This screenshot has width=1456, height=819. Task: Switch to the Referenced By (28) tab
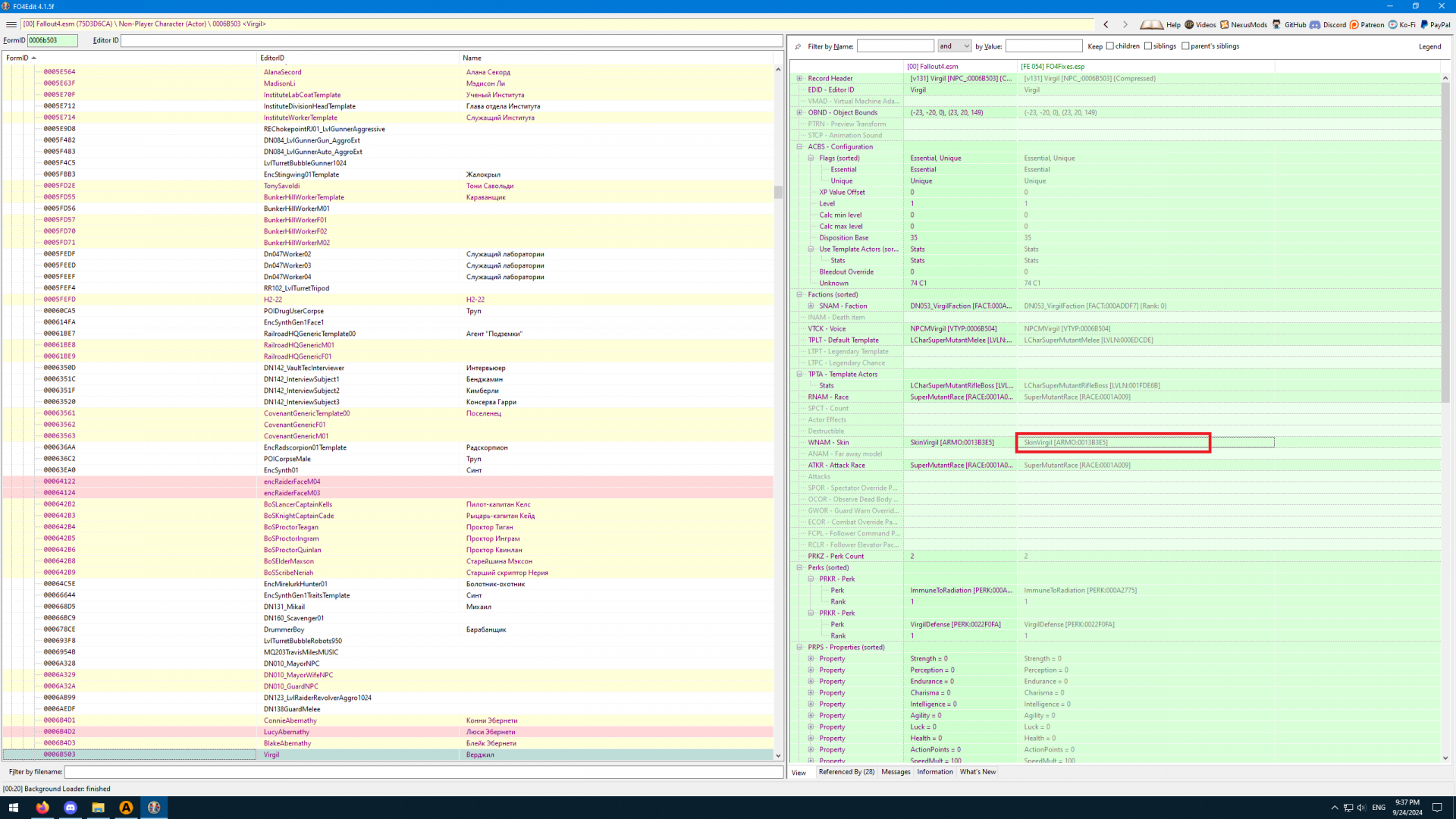pyautogui.click(x=846, y=772)
